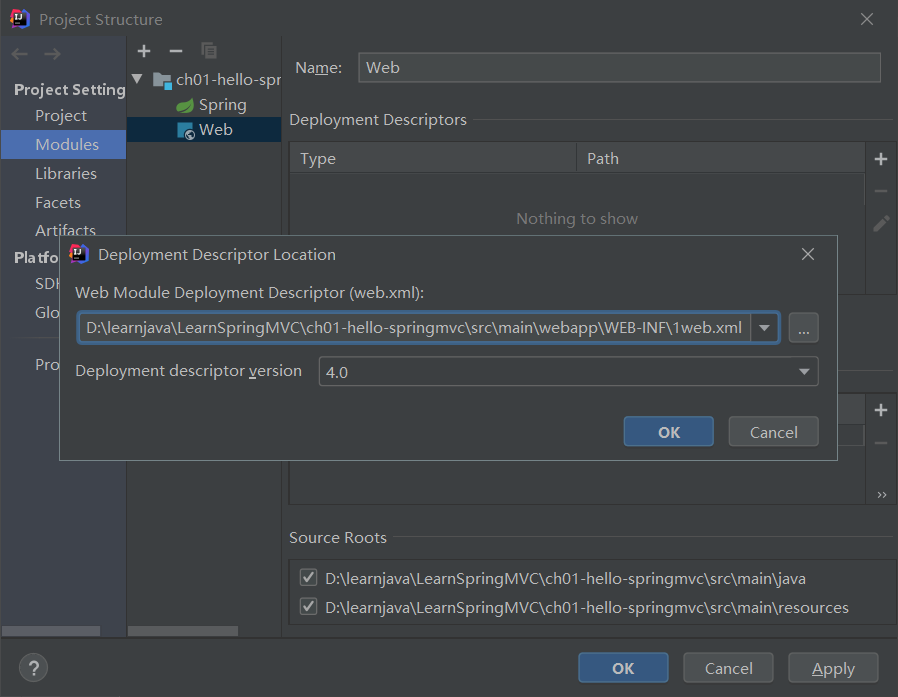Select Modules in settings sidebar
Viewport: 898px width, 697px height.
tap(64, 144)
